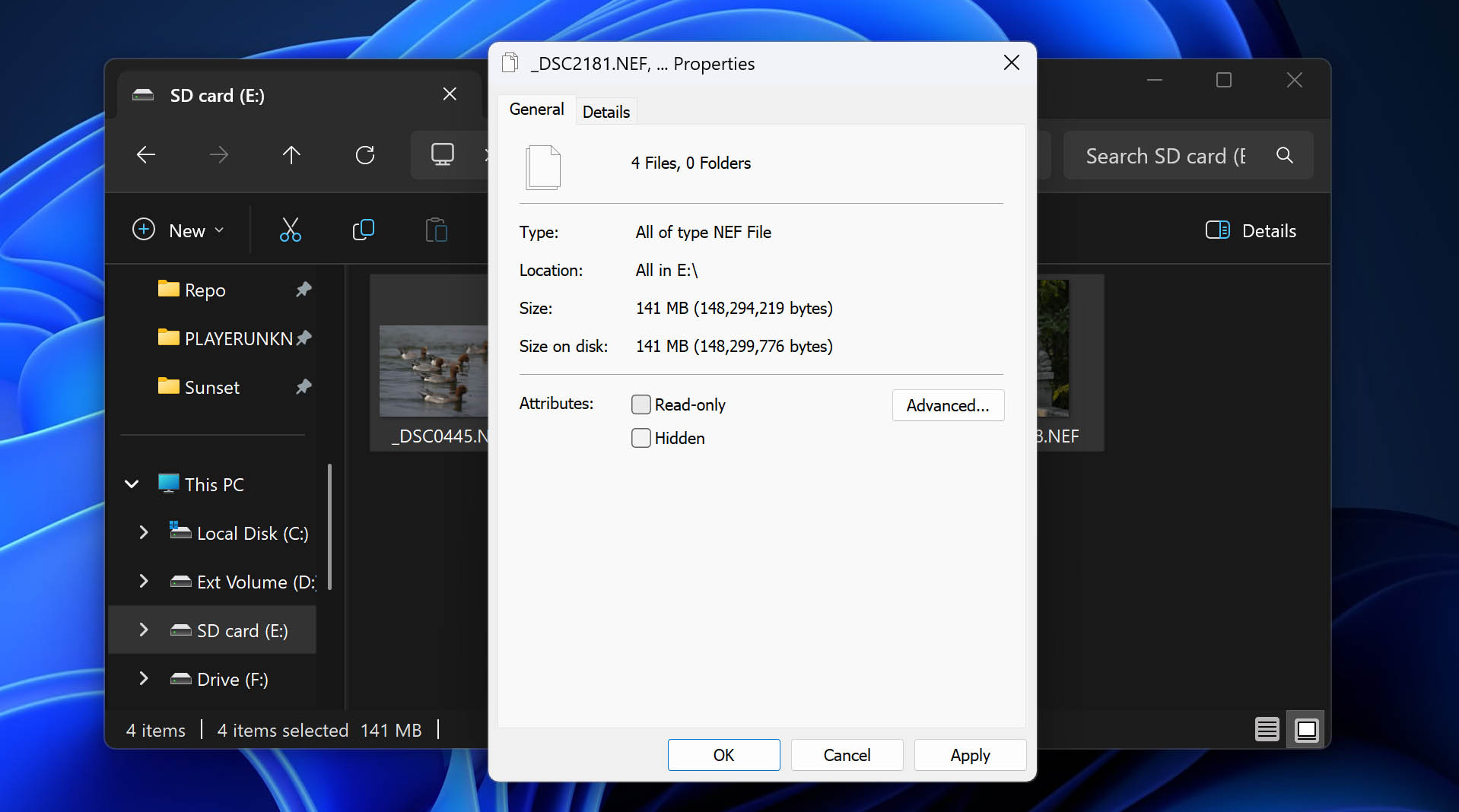1459x812 pixels.
Task: Select the General tab in Properties
Action: click(x=536, y=109)
